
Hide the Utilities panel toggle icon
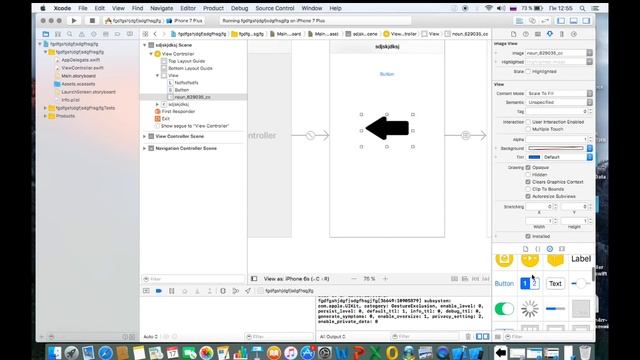tap(587, 20)
